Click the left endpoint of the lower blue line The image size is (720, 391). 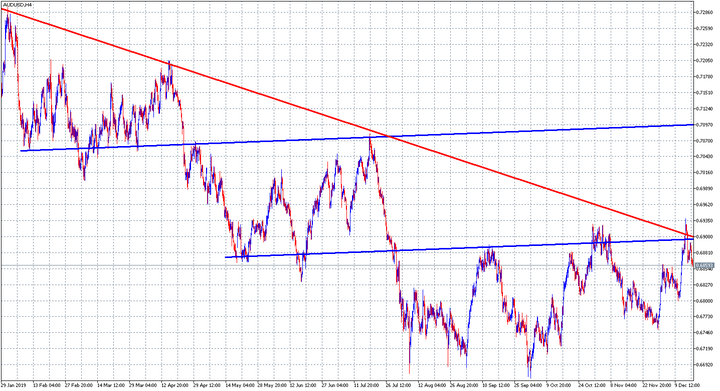[x=225, y=257]
